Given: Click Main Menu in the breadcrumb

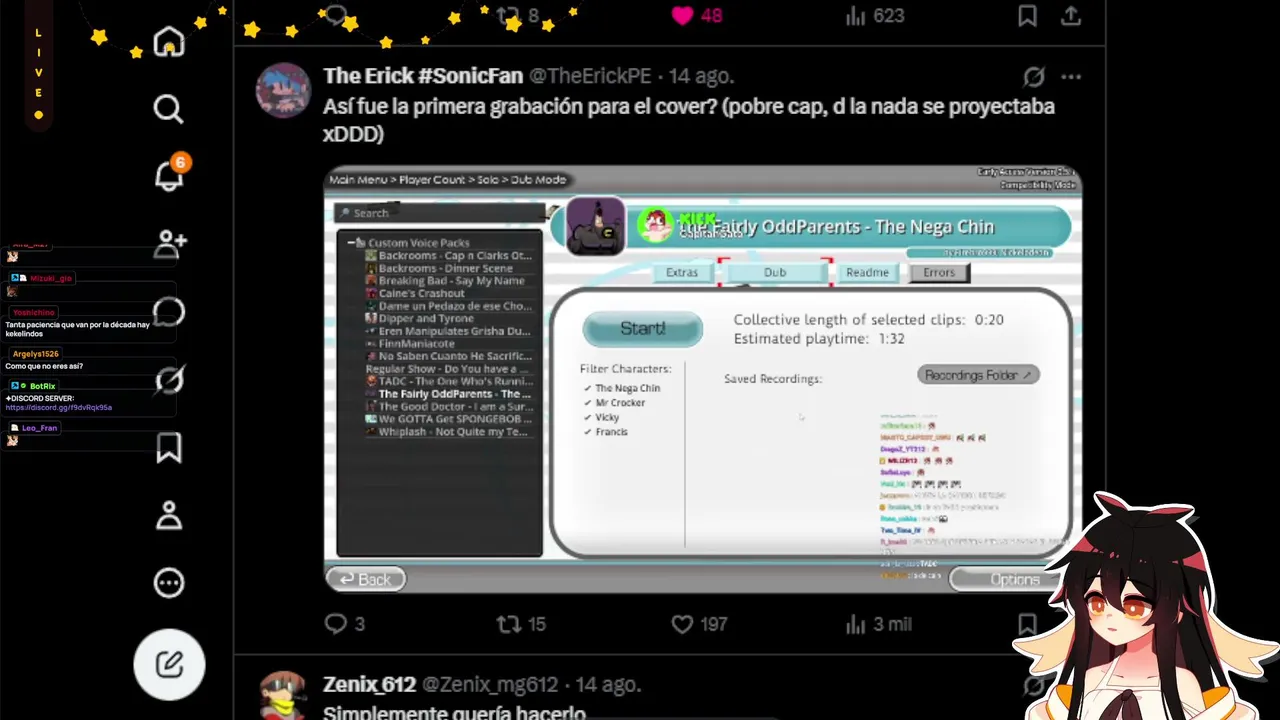Looking at the screenshot, I should pyautogui.click(x=358, y=180).
